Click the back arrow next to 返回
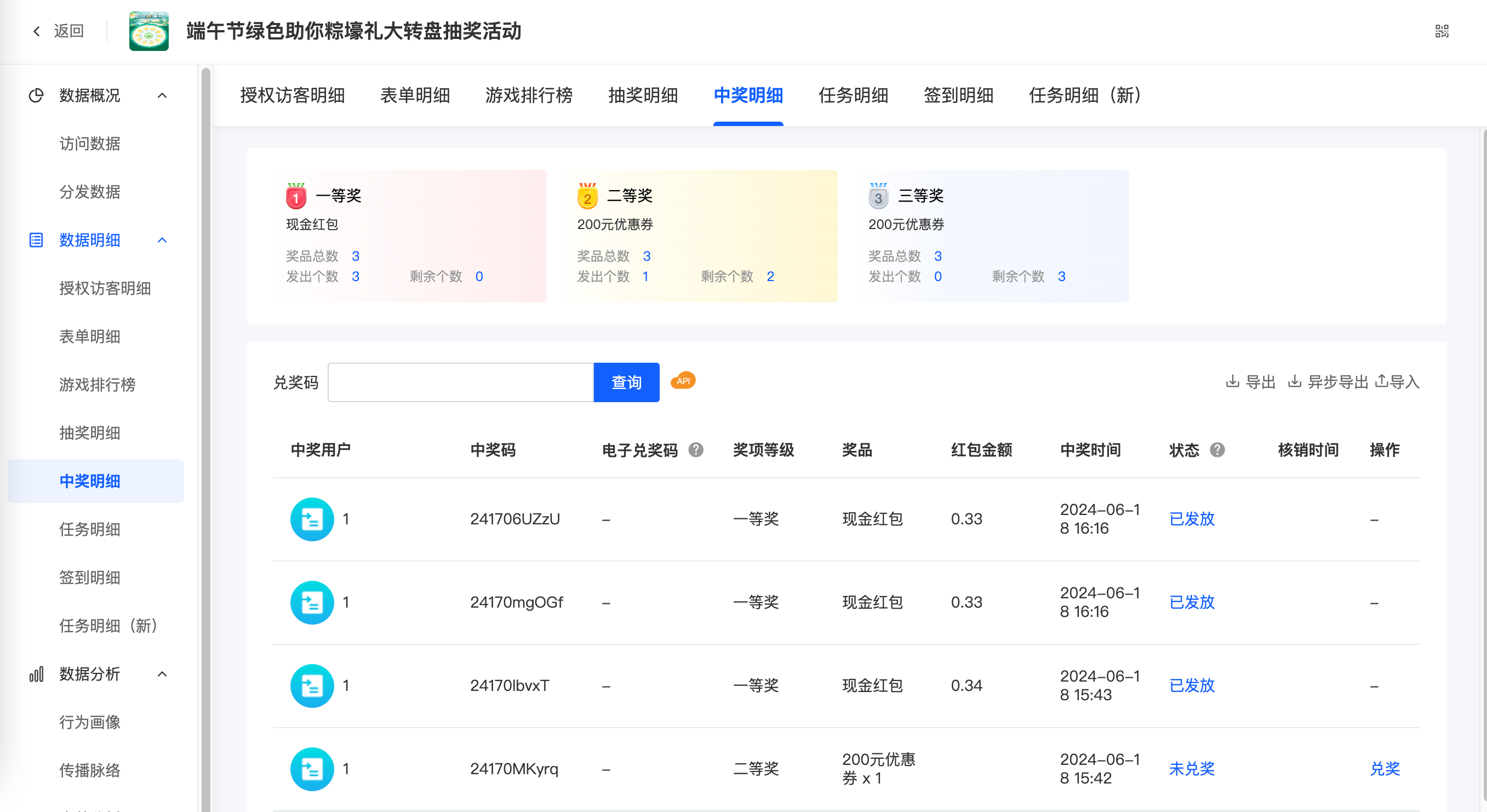1487x812 pixels. point(36,31)
